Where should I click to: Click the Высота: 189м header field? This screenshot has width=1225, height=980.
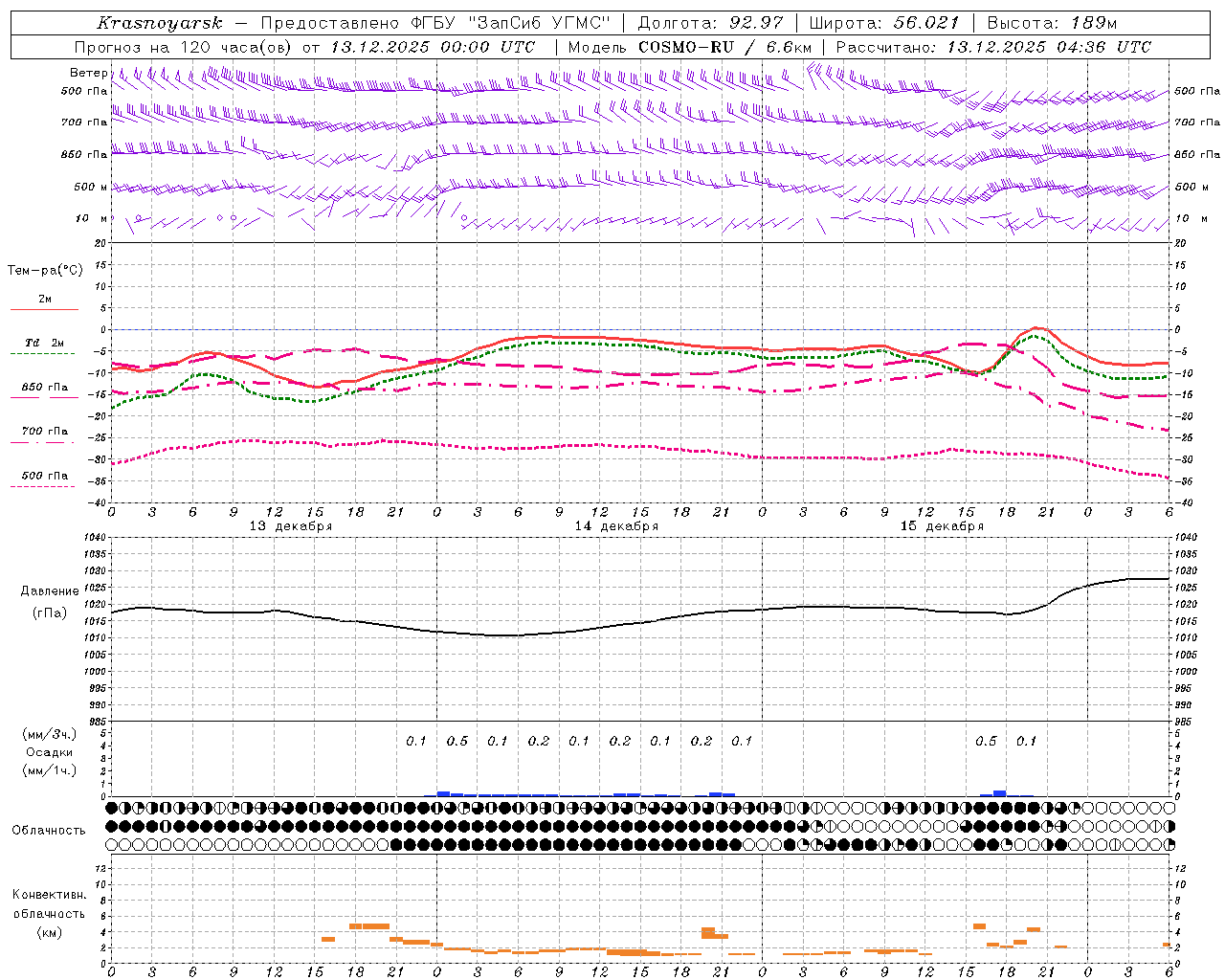click(1052, 23)
